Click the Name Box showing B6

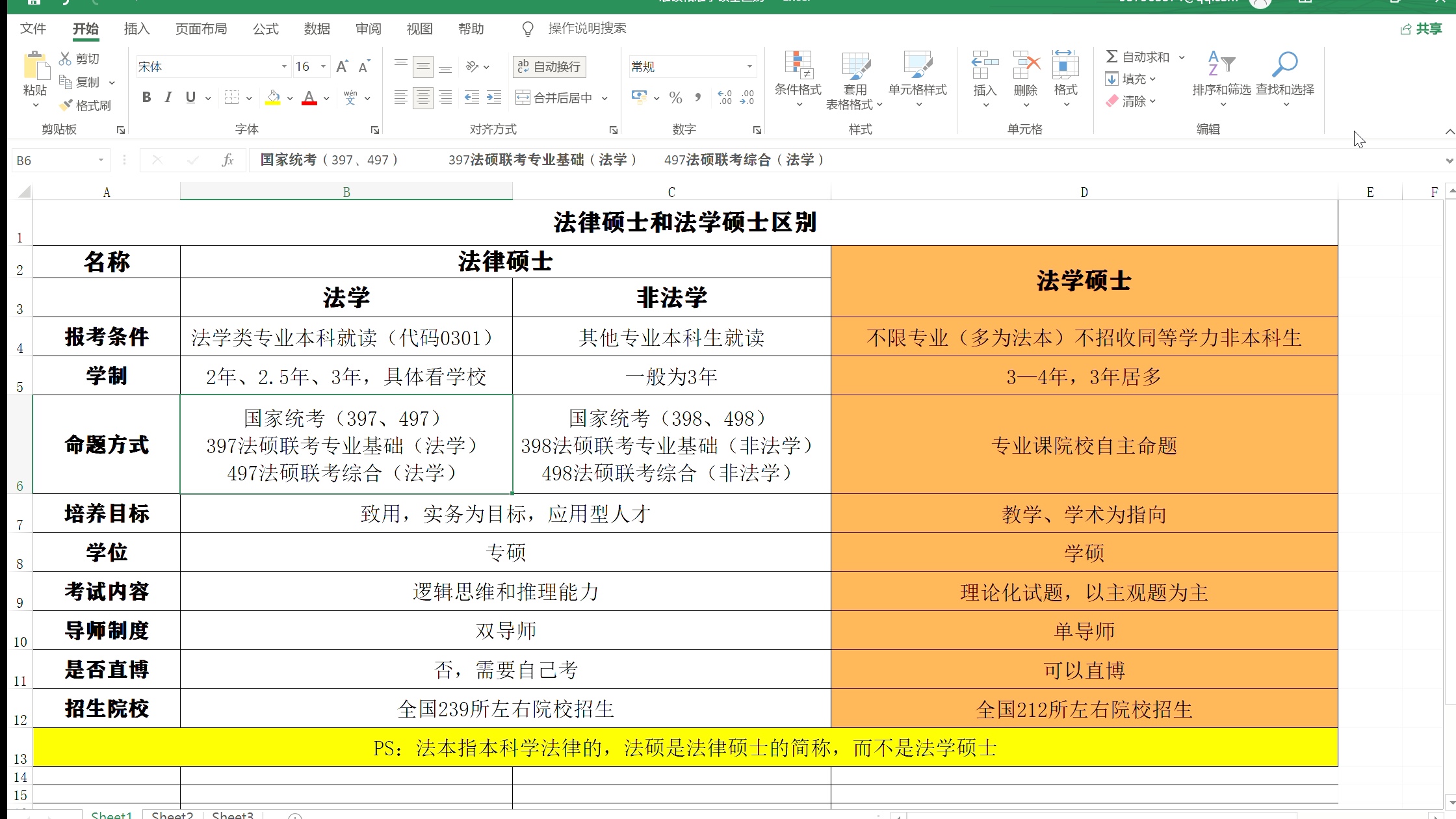point(60,160)
